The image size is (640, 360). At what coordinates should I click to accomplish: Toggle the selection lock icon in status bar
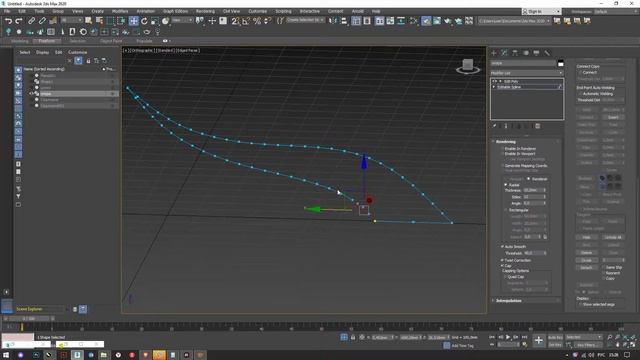(x=353, y=338)
